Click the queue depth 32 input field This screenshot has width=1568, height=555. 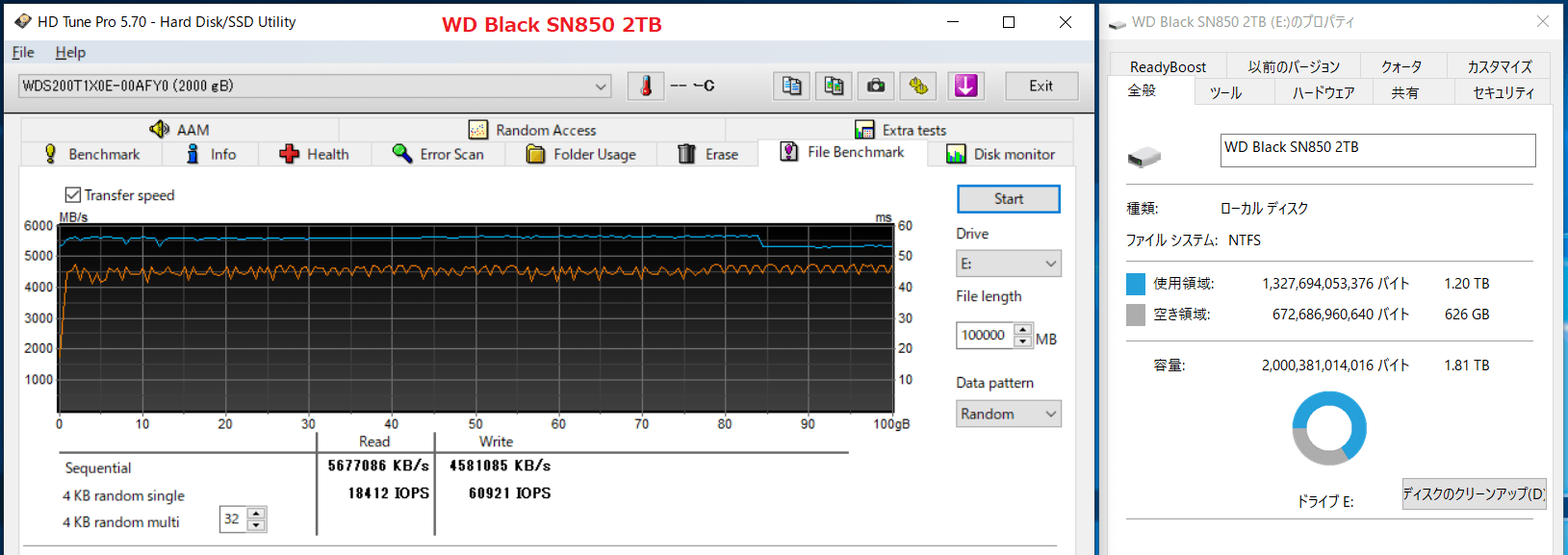234,519
